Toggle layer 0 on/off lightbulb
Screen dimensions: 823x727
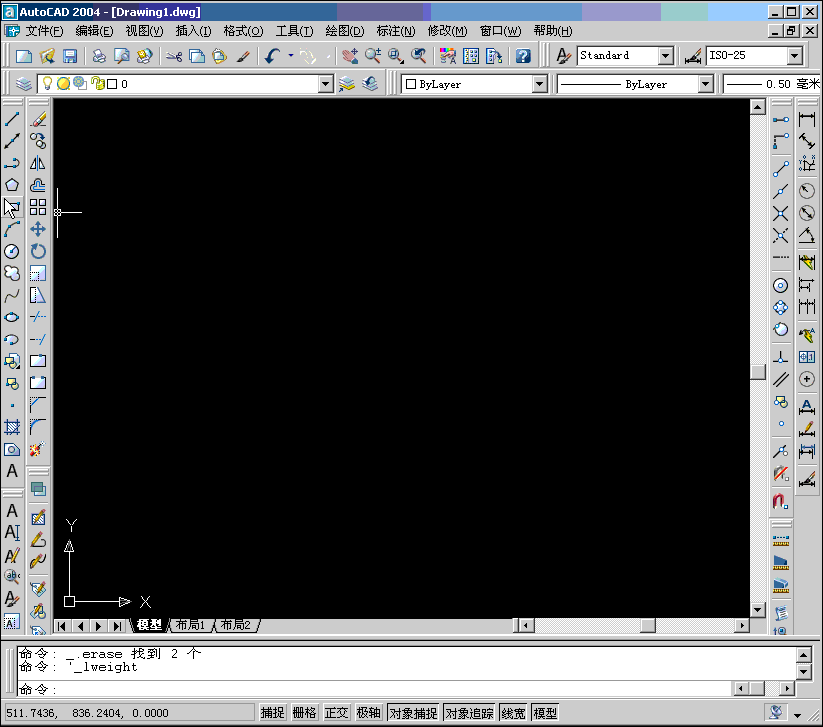[47, 83]
